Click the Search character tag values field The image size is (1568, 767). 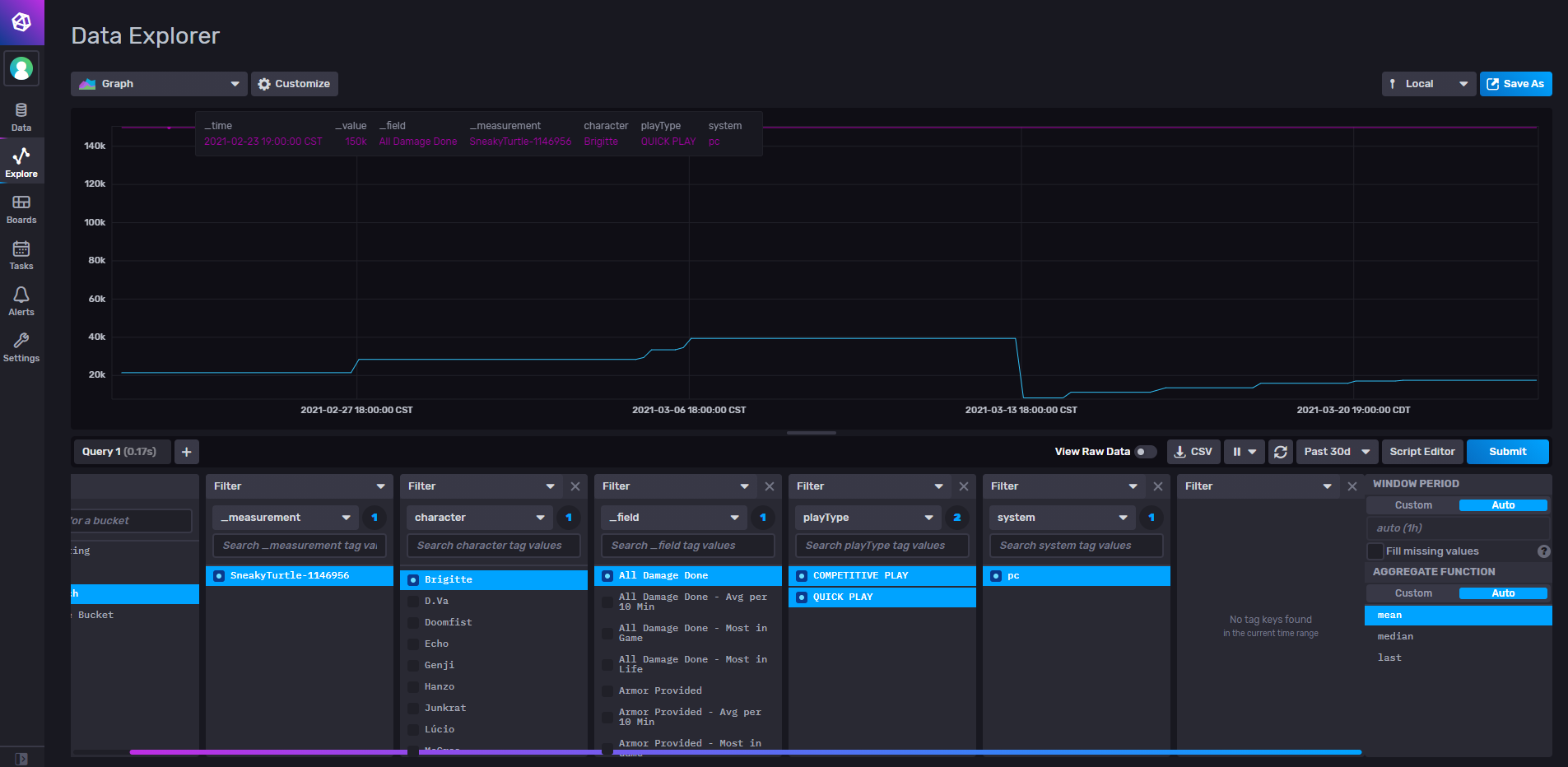tap(493, 546)
